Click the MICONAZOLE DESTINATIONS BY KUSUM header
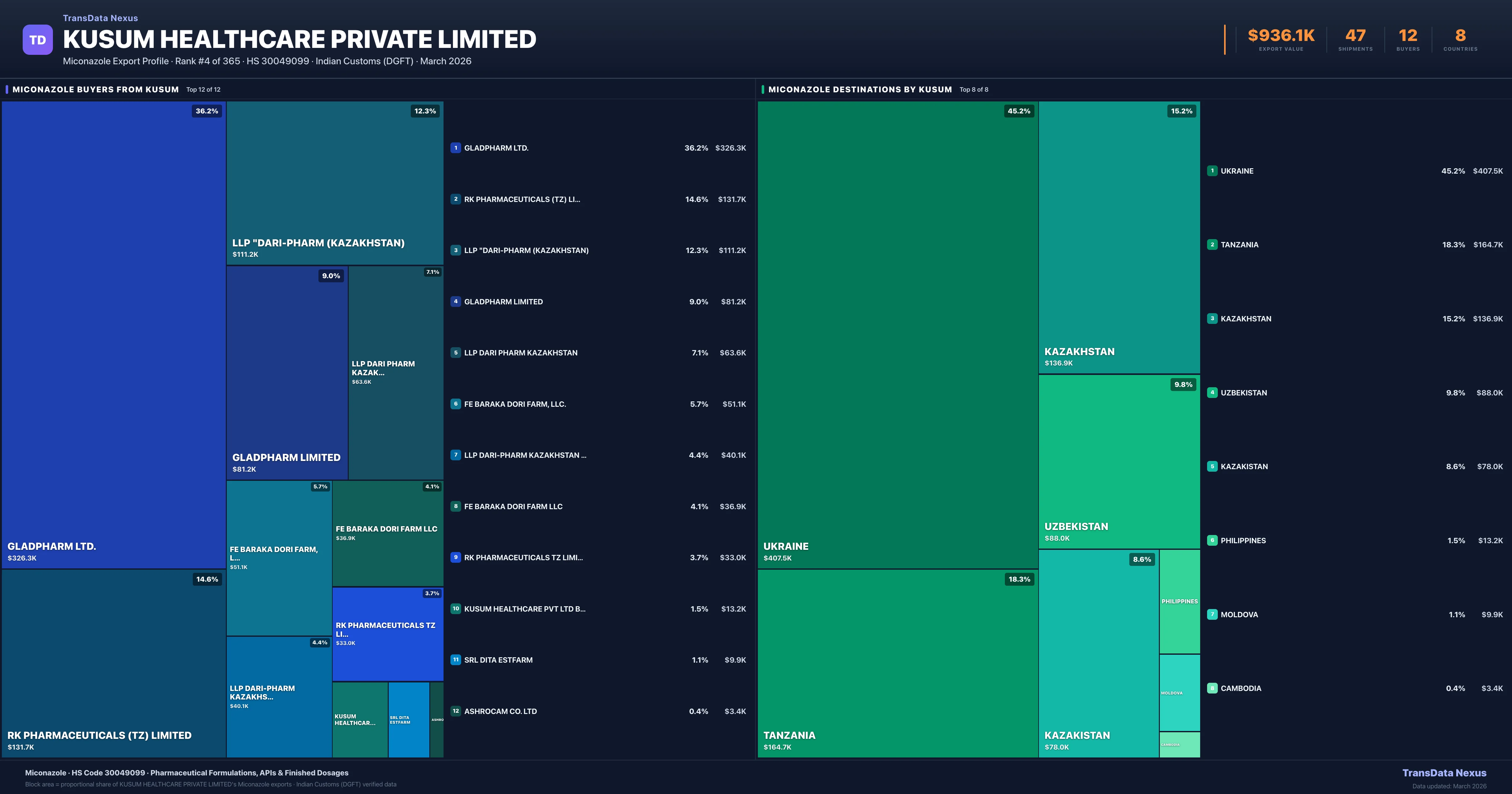 coord(860,89)
